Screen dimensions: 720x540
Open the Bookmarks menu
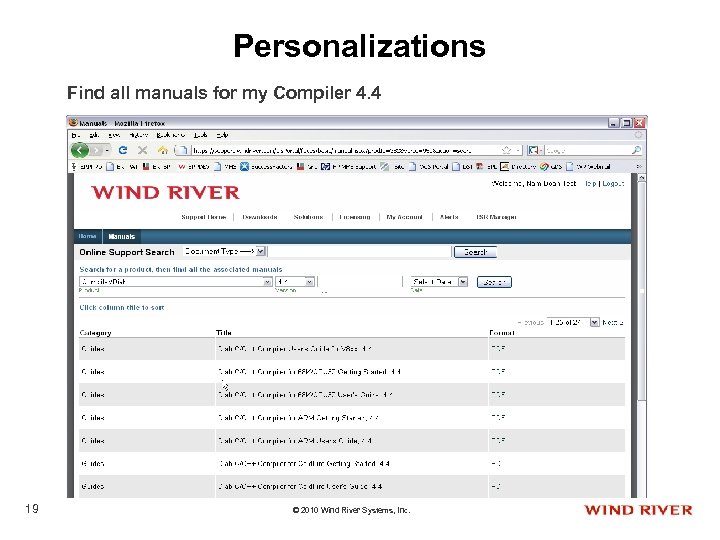pyautogui.click(x=170, y=135)
